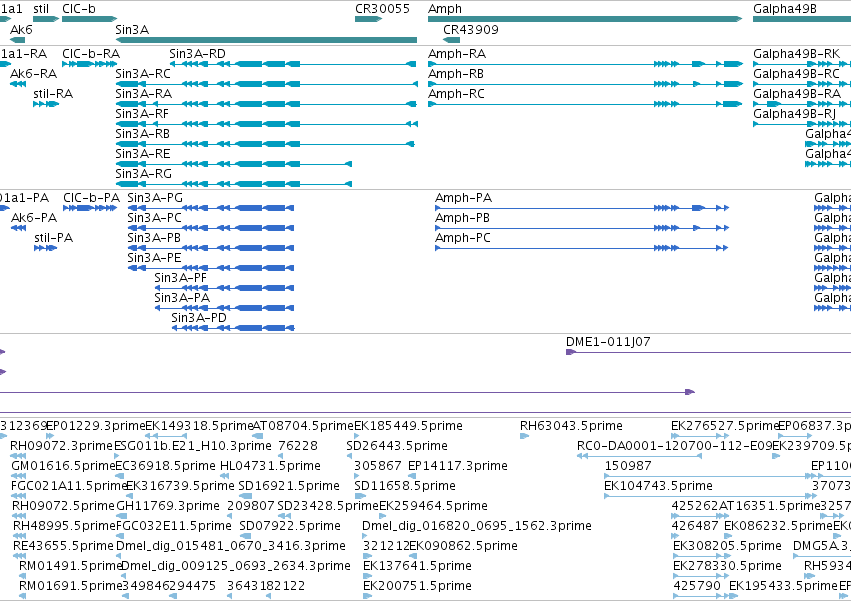
Task: Open EST SD26443.5prime
Action: point(397,446)
